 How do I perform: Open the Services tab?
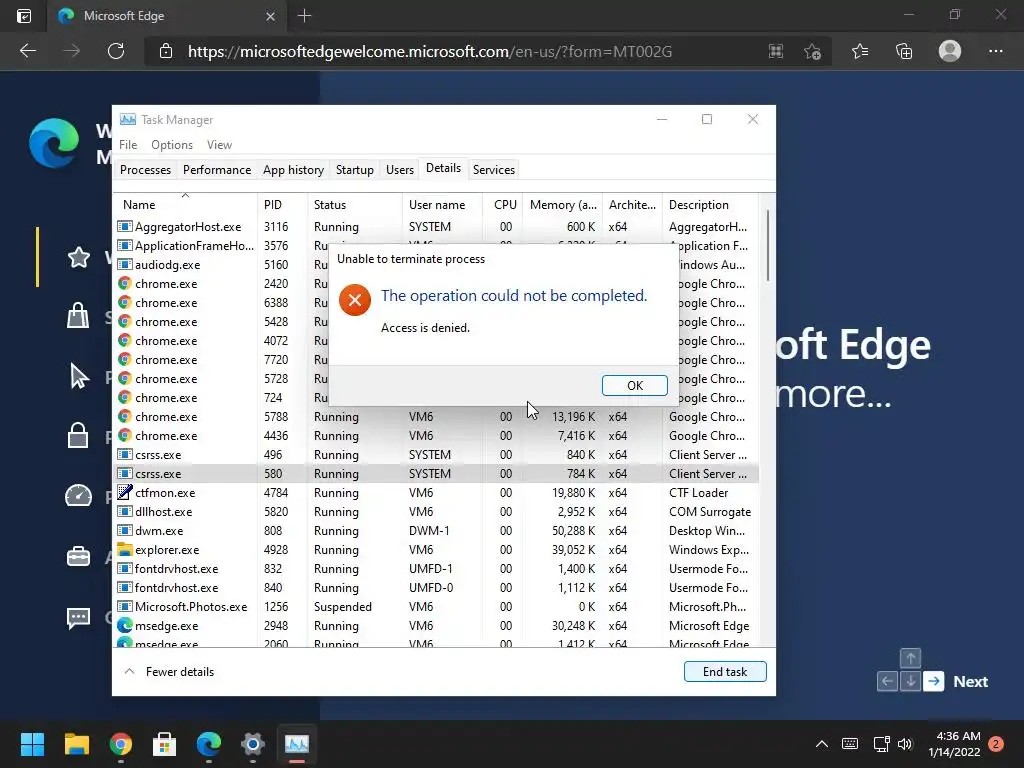(x=494, y=170)
